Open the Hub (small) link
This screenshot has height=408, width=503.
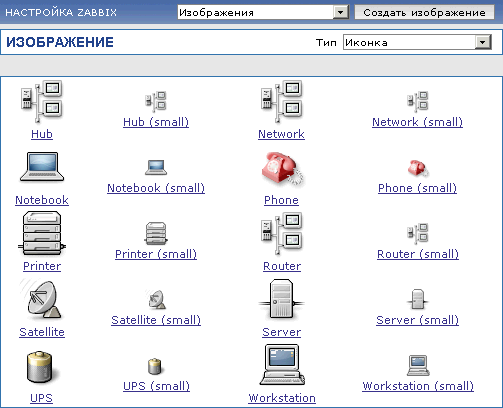[156, 122]
